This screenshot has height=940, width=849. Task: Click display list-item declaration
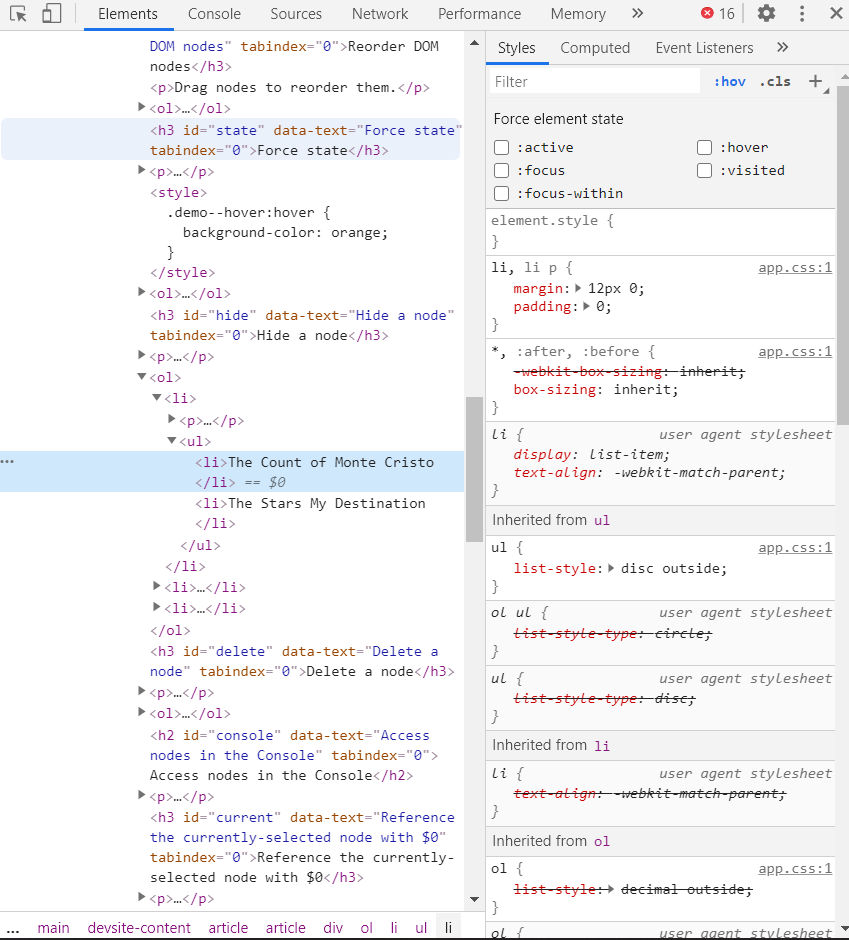[591, 454]
